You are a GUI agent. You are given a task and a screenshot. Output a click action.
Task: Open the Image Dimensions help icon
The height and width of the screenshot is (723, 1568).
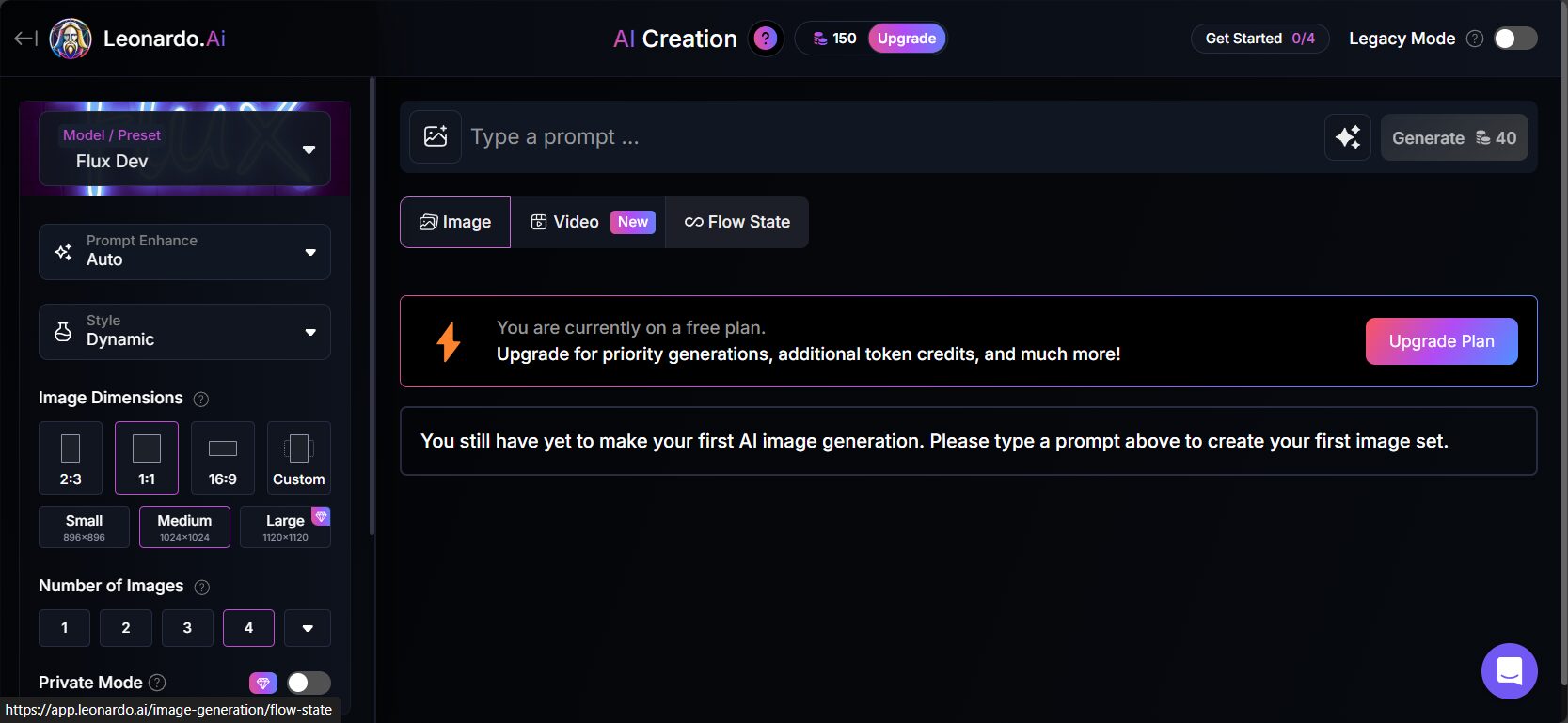(200, 399)
